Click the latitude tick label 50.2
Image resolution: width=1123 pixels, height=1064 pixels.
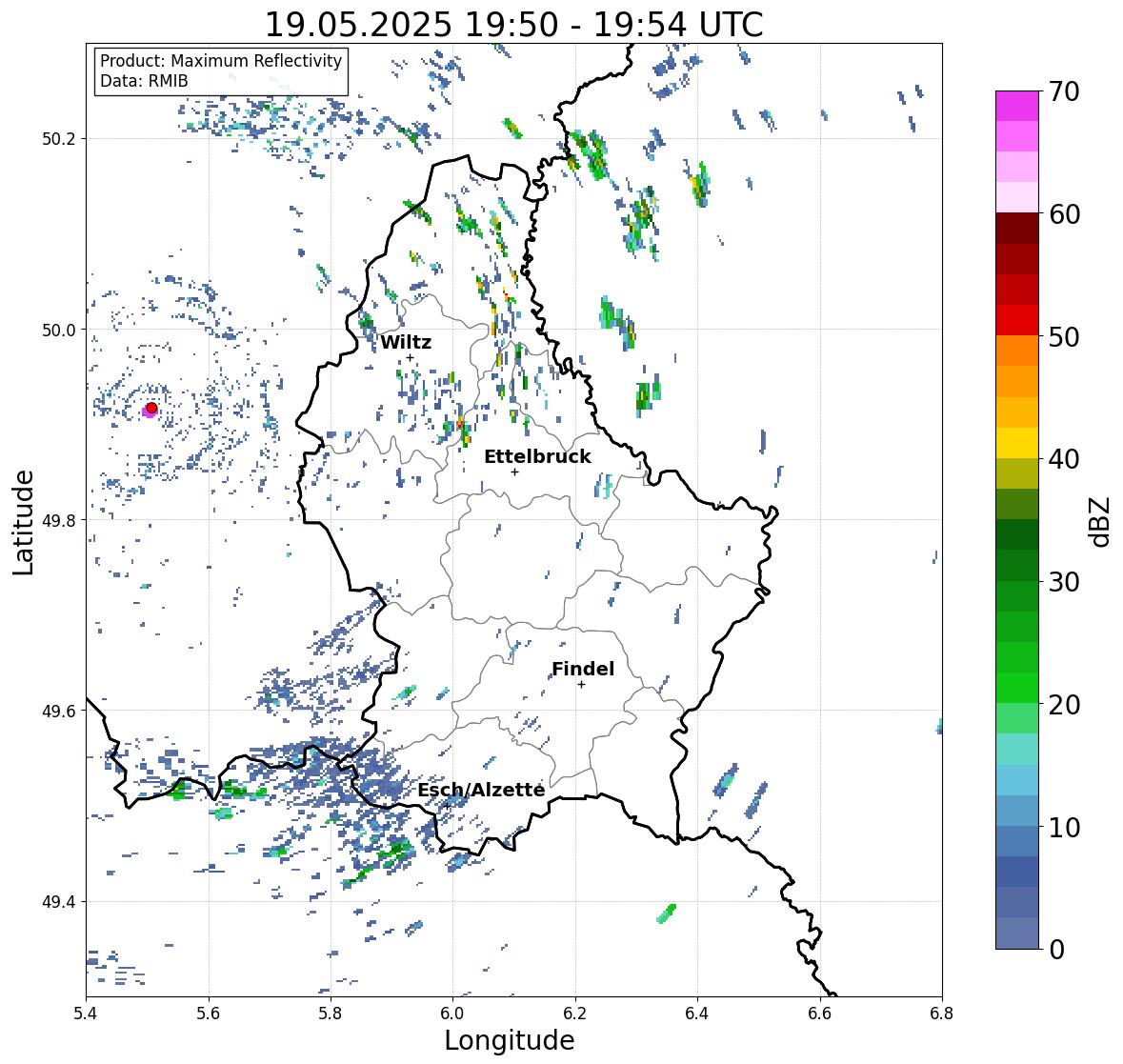[x=59, y=139]
